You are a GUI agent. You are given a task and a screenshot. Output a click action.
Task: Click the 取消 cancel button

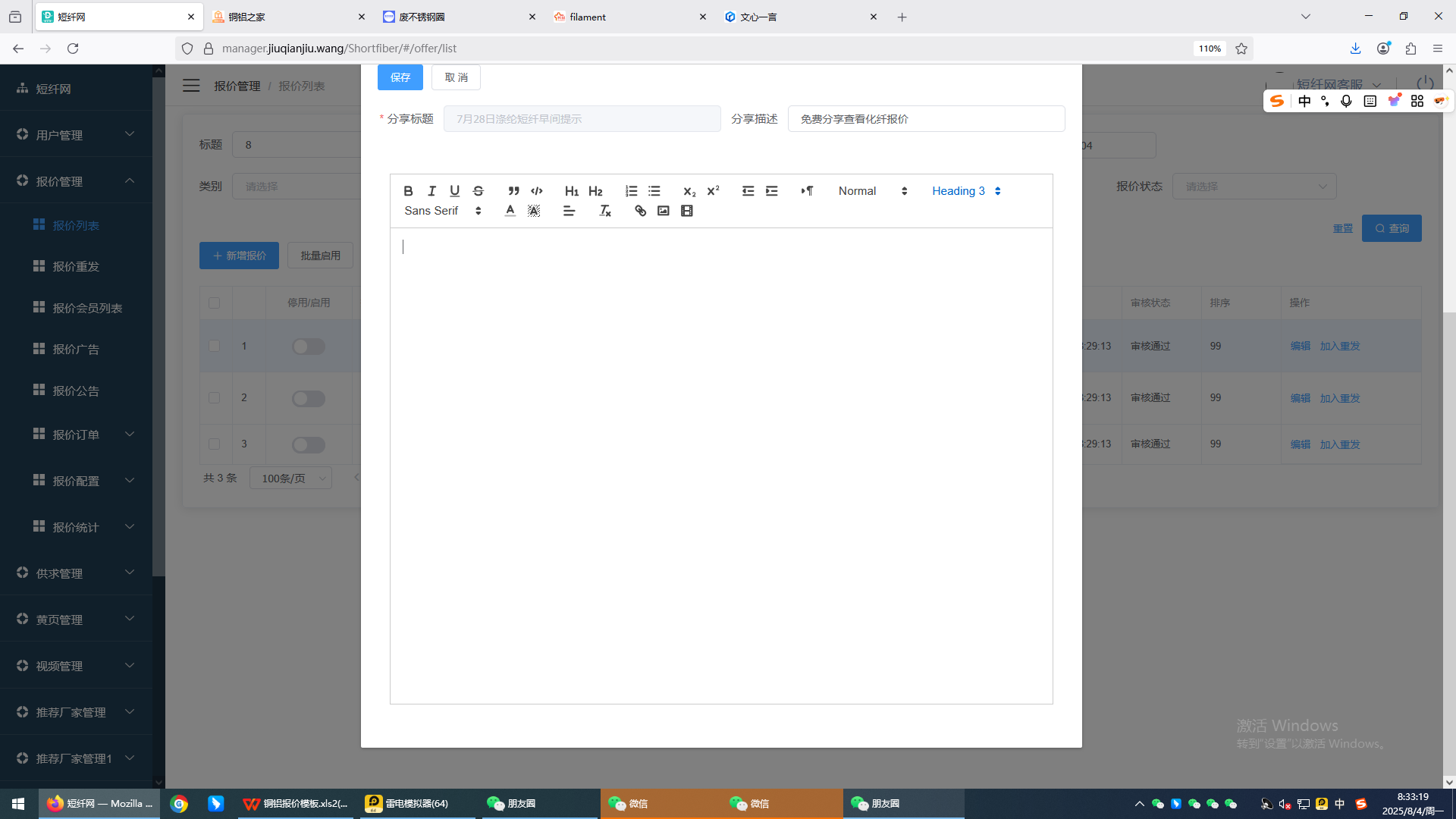pos(456,77)
